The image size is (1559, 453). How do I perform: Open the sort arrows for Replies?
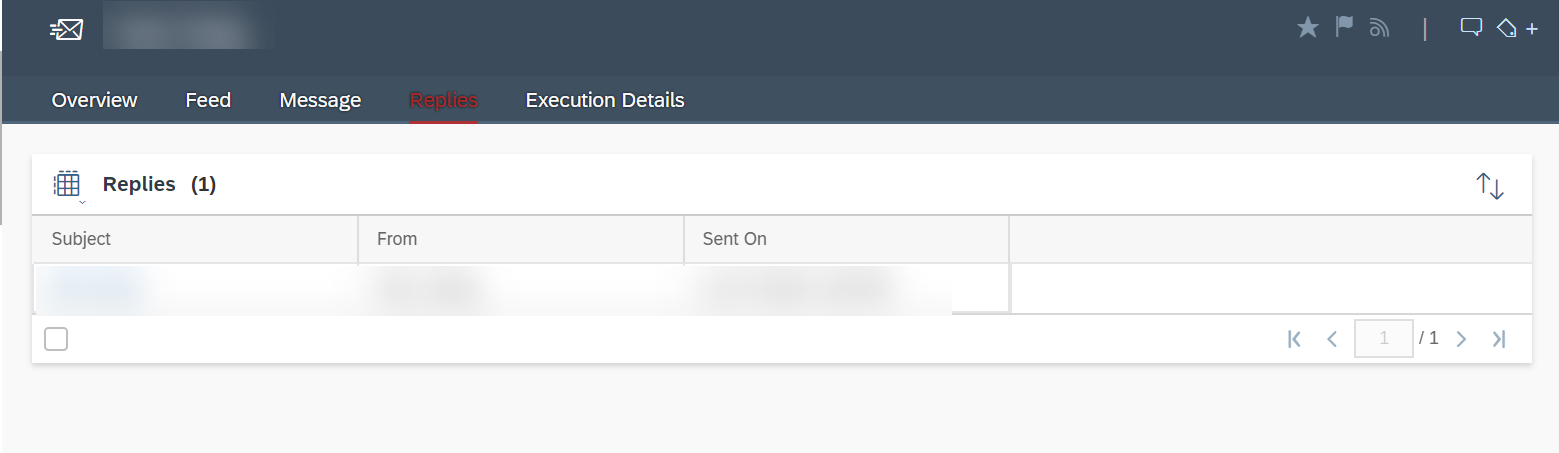[x=1490, y=185]
